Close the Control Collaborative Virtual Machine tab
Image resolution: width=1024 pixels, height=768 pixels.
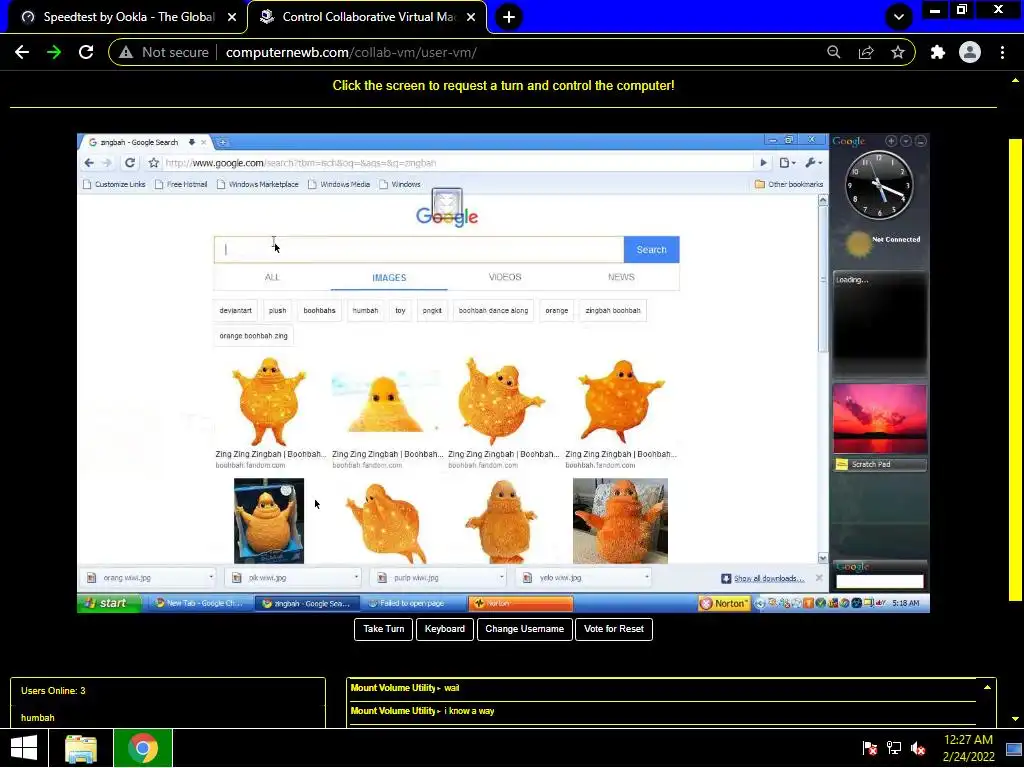(471, 17)
